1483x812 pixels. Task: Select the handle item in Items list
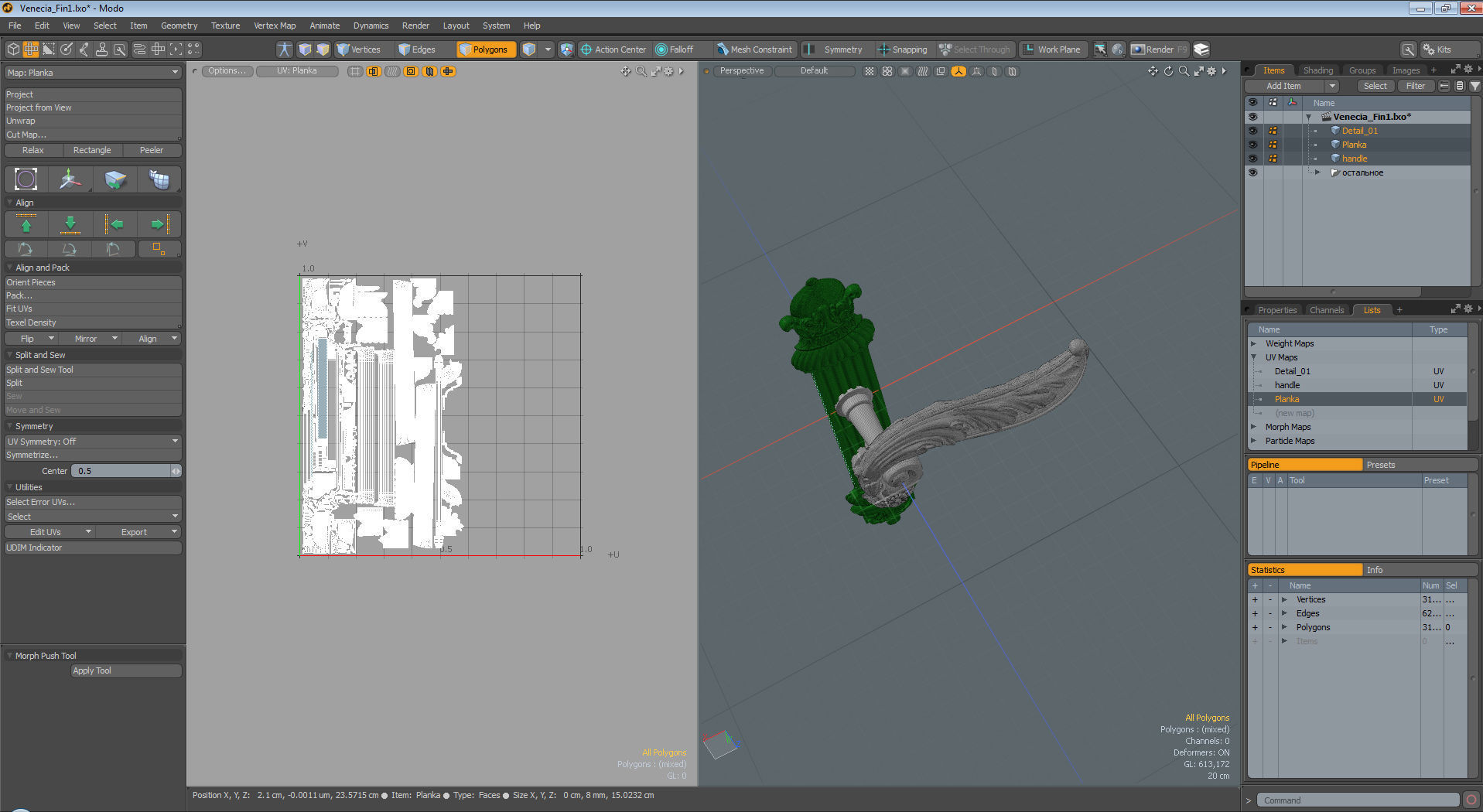1354,159
